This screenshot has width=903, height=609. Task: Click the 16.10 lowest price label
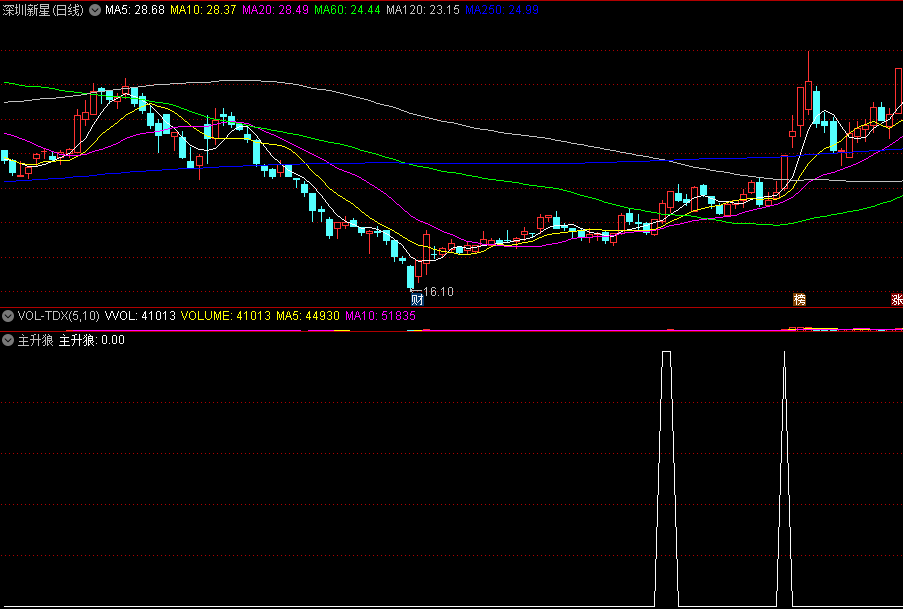[438, 292]
